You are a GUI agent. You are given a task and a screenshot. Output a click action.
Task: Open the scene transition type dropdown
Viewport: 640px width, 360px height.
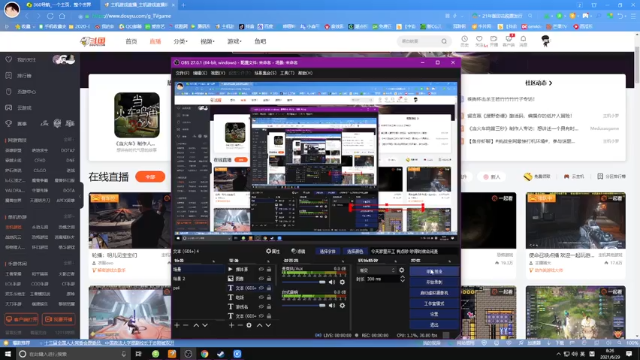377,270
